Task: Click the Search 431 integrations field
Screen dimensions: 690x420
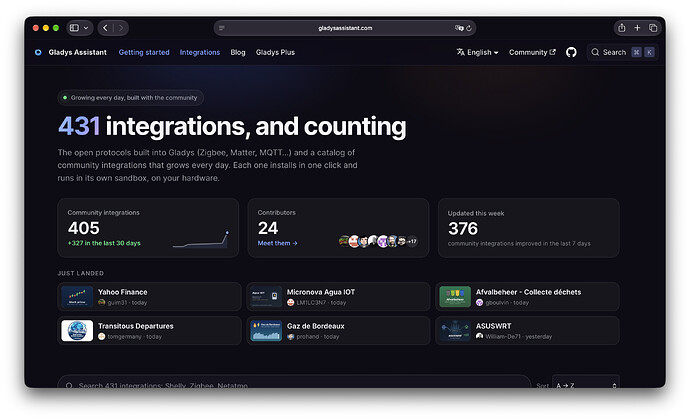Action: [294, 382]
